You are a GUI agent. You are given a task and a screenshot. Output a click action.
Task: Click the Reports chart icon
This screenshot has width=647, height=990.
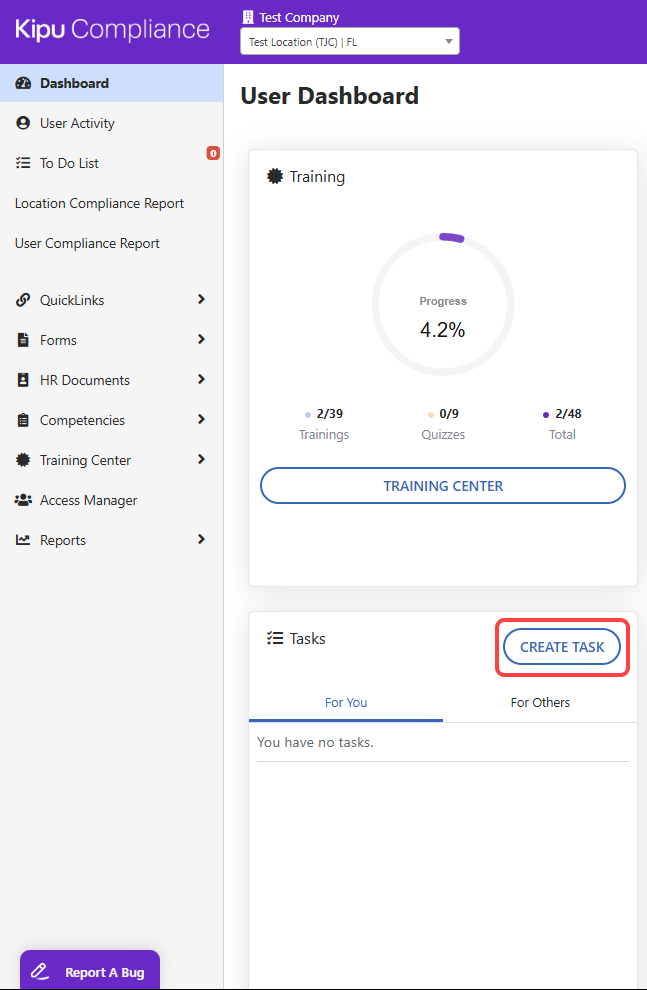pos(23,540)
